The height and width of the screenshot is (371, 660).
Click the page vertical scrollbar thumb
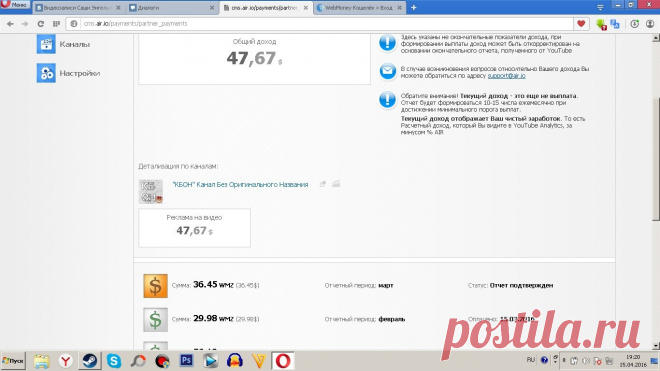click(x=655, y=158)
